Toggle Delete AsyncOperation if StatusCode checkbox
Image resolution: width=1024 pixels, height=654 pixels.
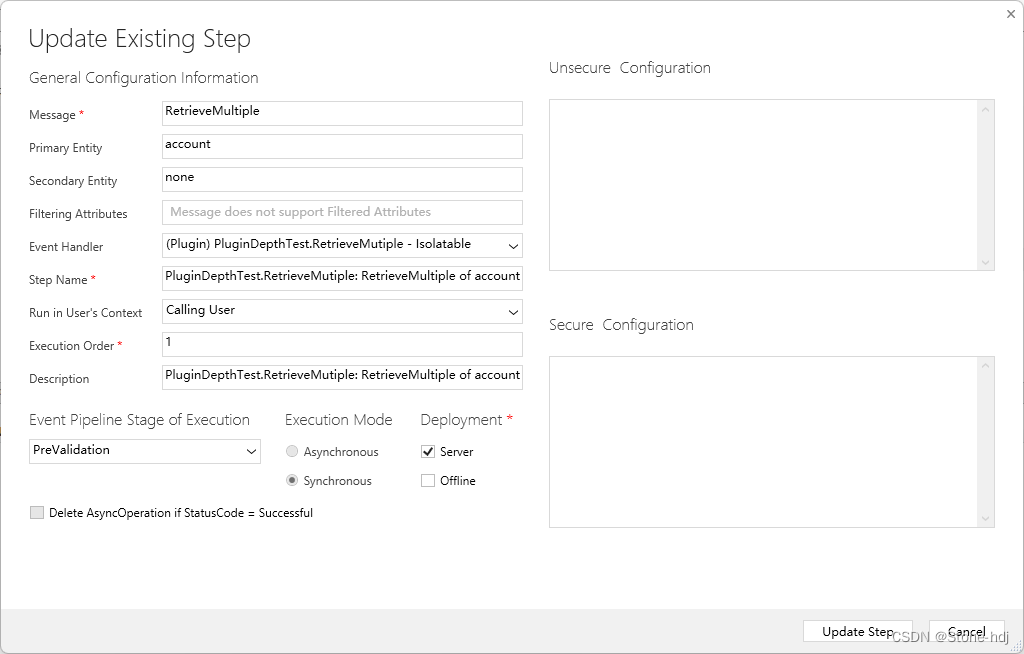click(x=37, y=513)
